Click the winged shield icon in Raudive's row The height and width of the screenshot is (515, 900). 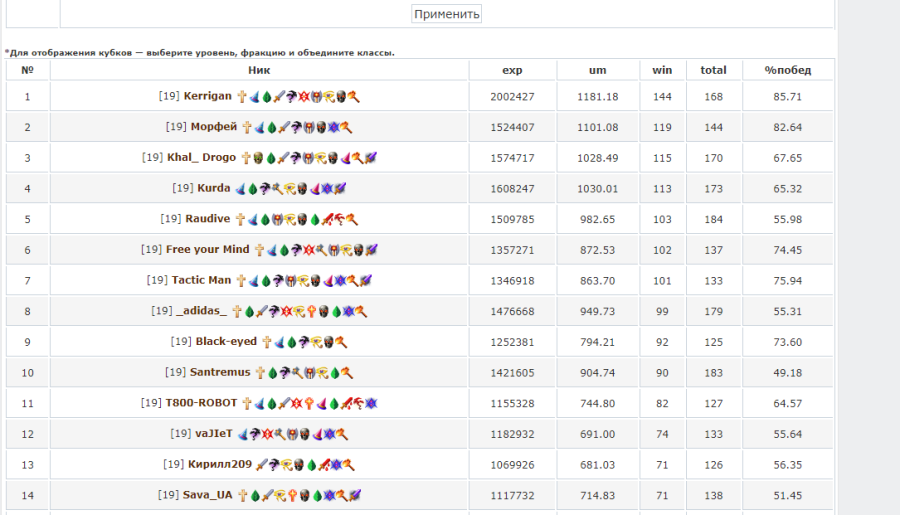[x=277, y=219]
